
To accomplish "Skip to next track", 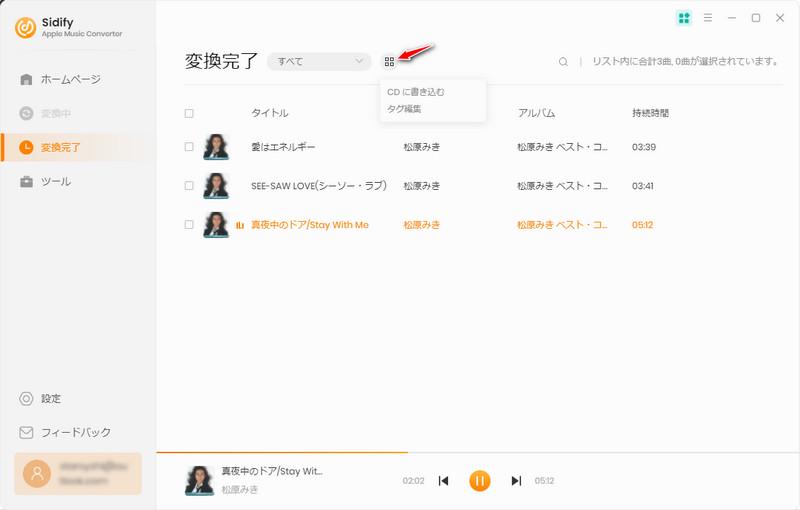I will 516,480.
